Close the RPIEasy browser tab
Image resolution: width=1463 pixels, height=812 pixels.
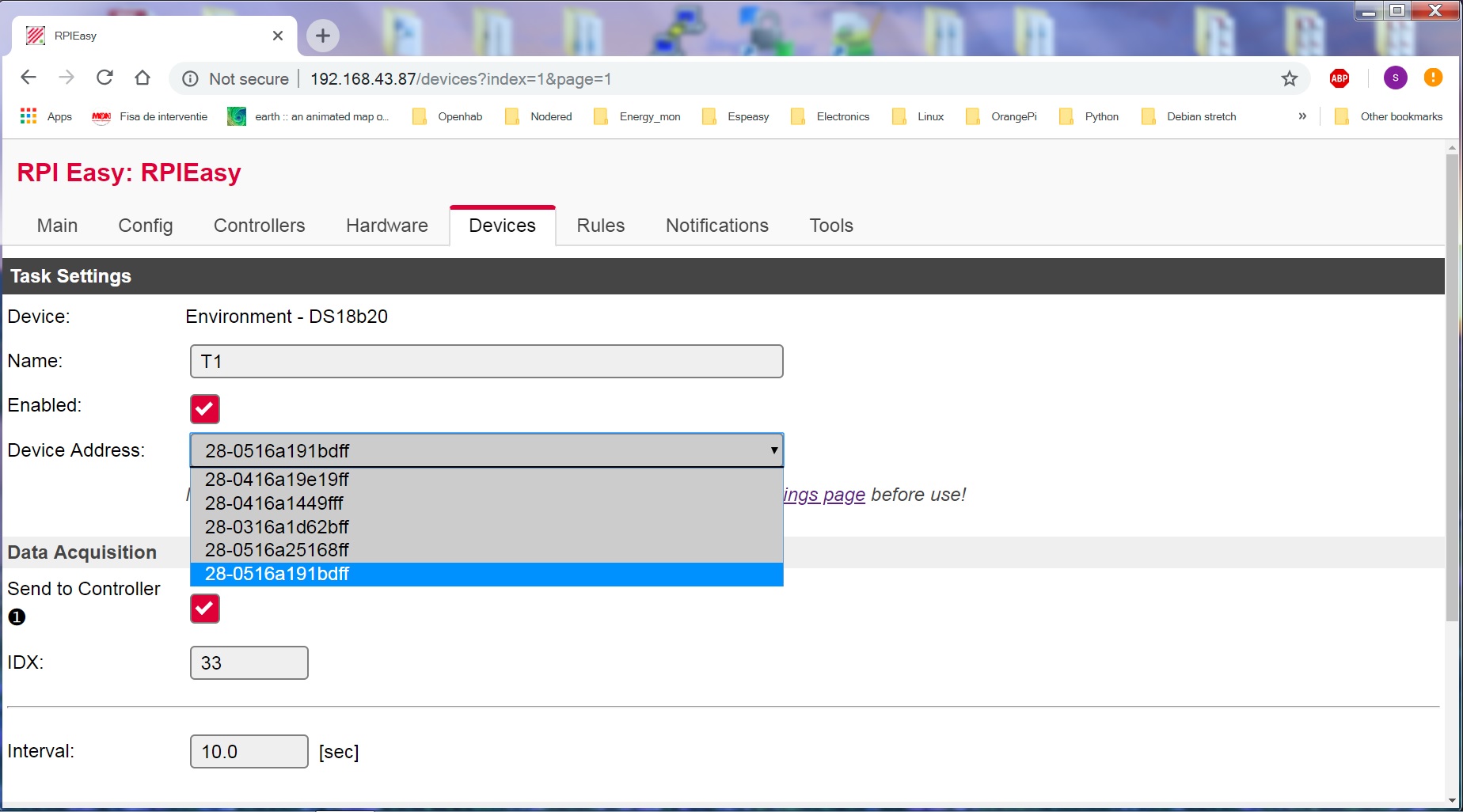(278, 36)
